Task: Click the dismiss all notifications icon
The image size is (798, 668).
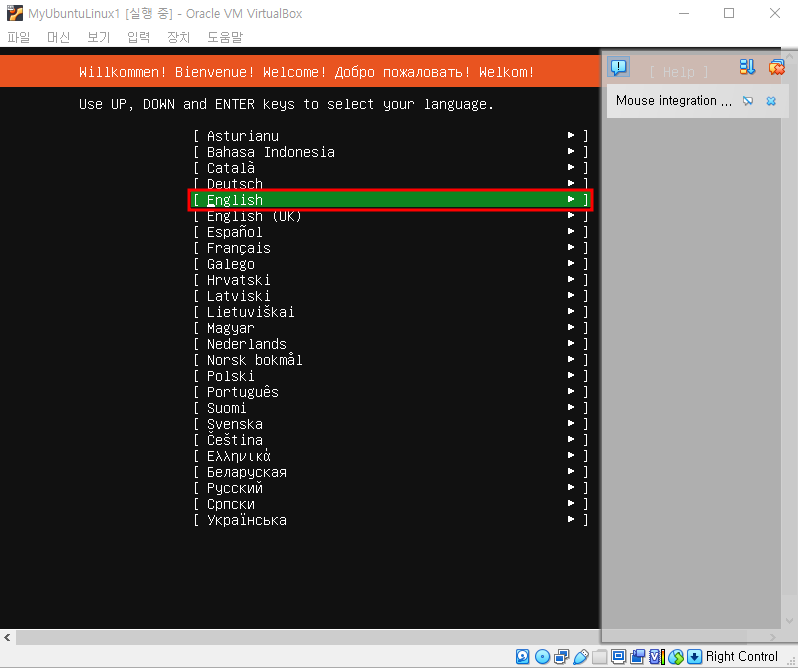Action: (777, 67)
